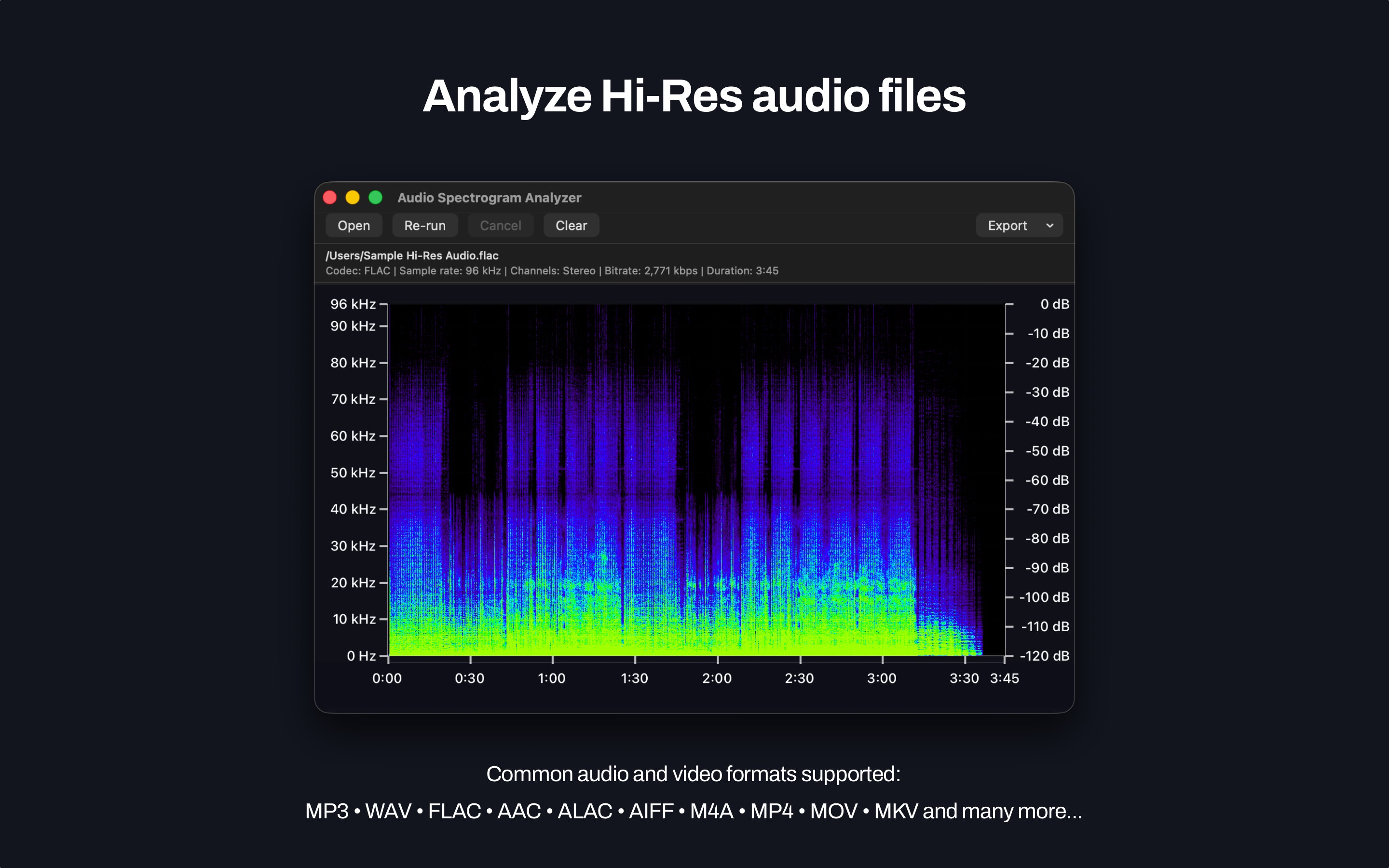Screen dimensions: 1389x868
Task: Click the -120 dB scale label
Action: click(x=1044, y=656)
